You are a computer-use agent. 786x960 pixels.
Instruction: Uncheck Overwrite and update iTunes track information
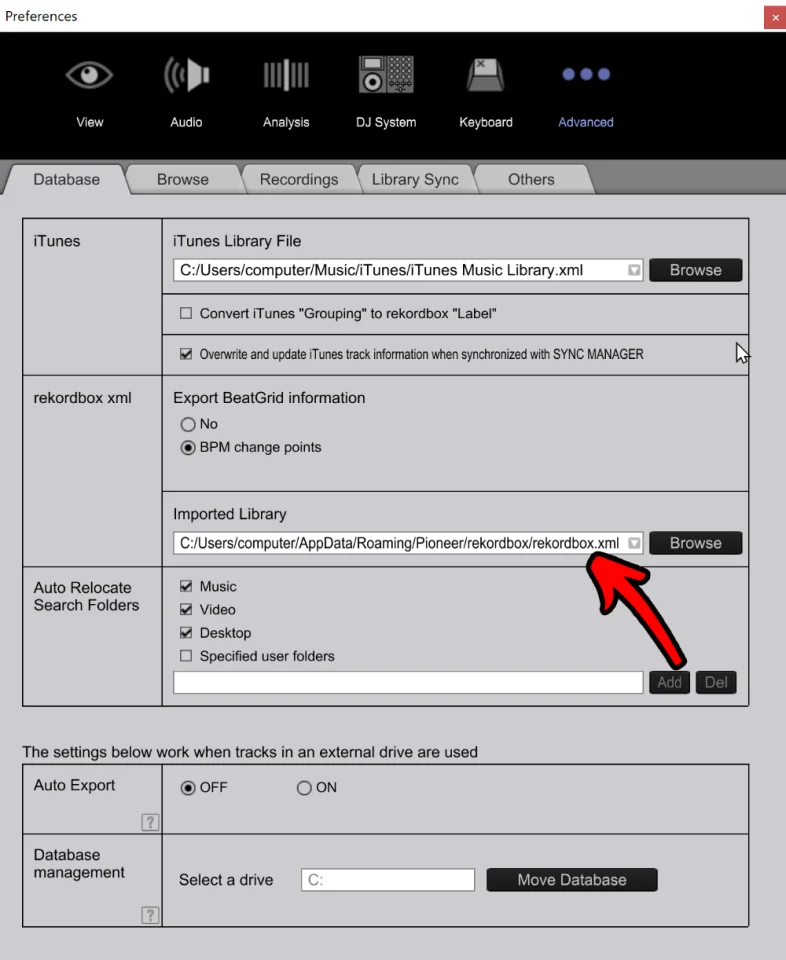click(186, 354)
